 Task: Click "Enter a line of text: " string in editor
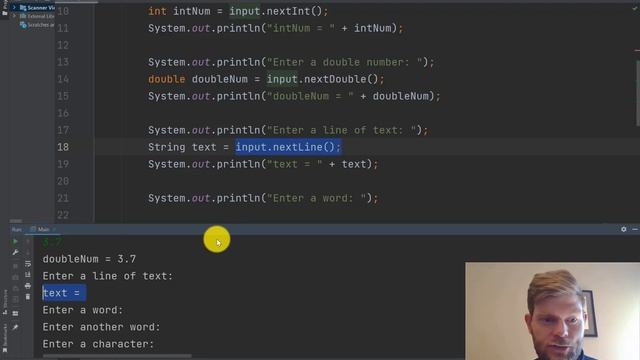341,130
